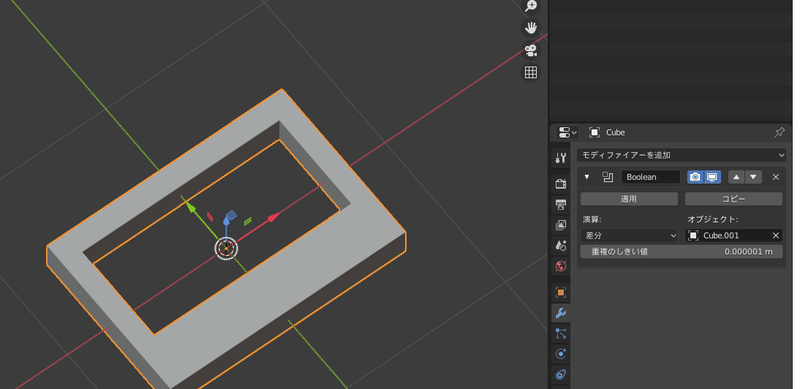Click the Boolean modifier type icon
800x389 pixels.
(607, 177)
